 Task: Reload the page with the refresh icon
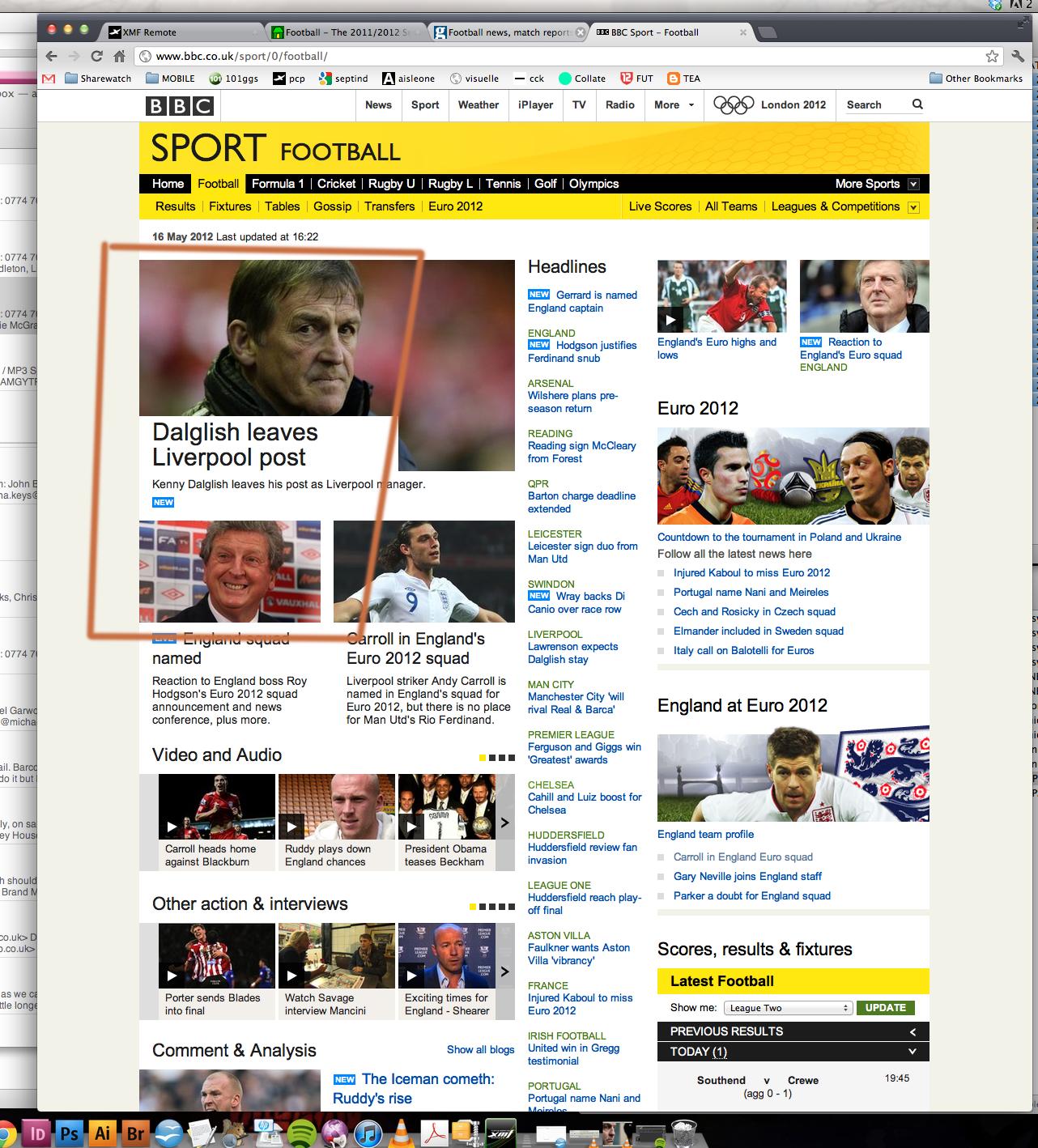[96, 56]
